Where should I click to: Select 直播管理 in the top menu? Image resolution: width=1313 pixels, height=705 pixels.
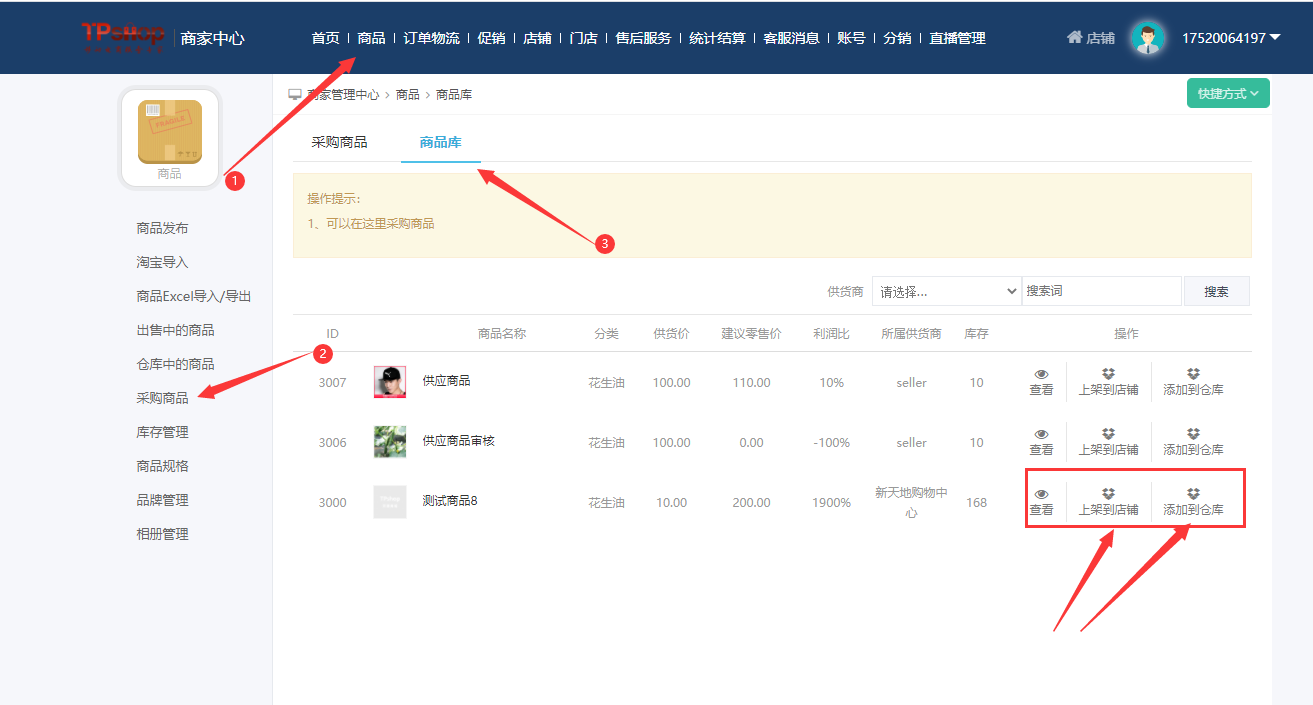[x=957, y=38]
